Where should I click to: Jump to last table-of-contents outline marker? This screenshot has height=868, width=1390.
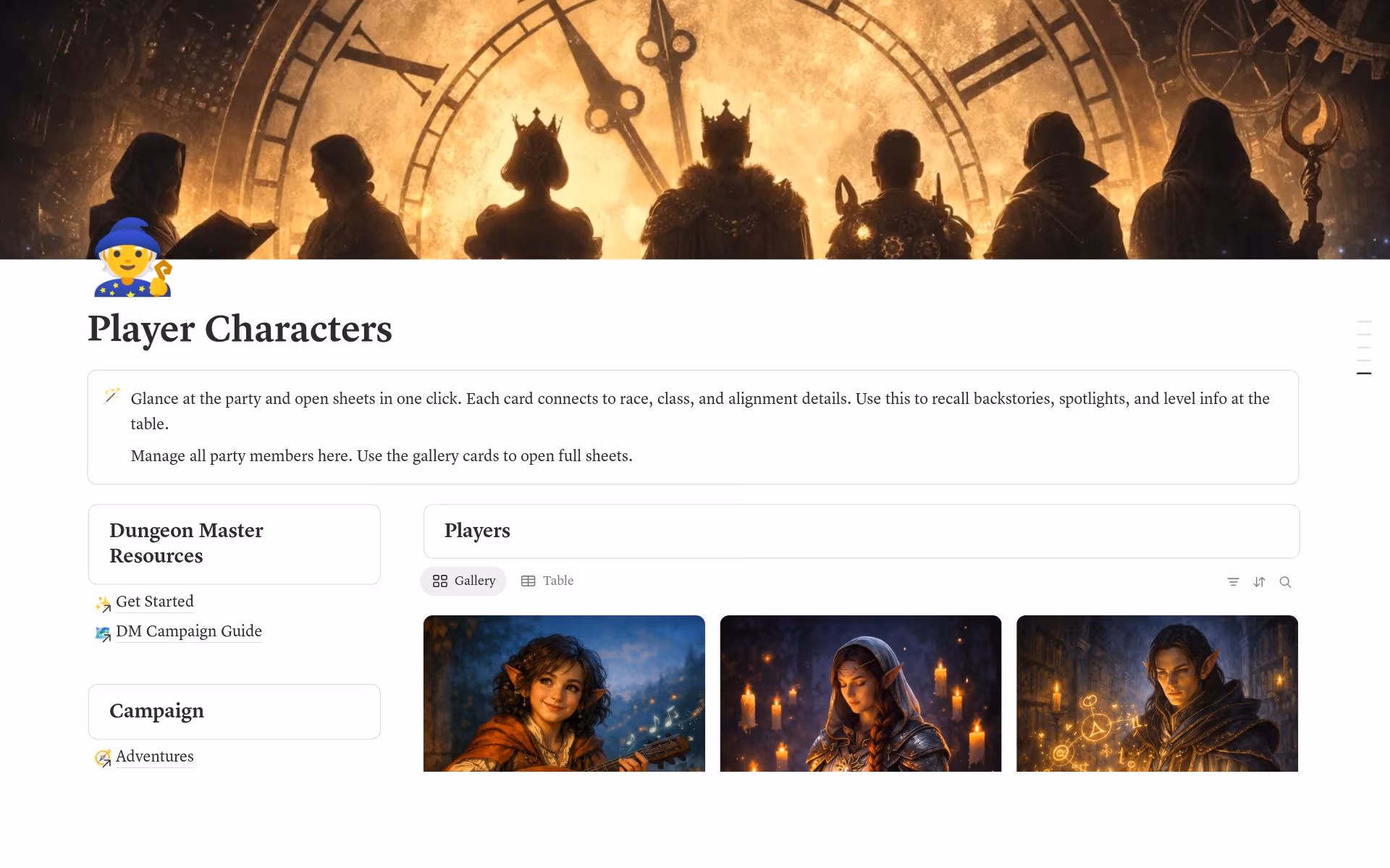[1364, 374]
